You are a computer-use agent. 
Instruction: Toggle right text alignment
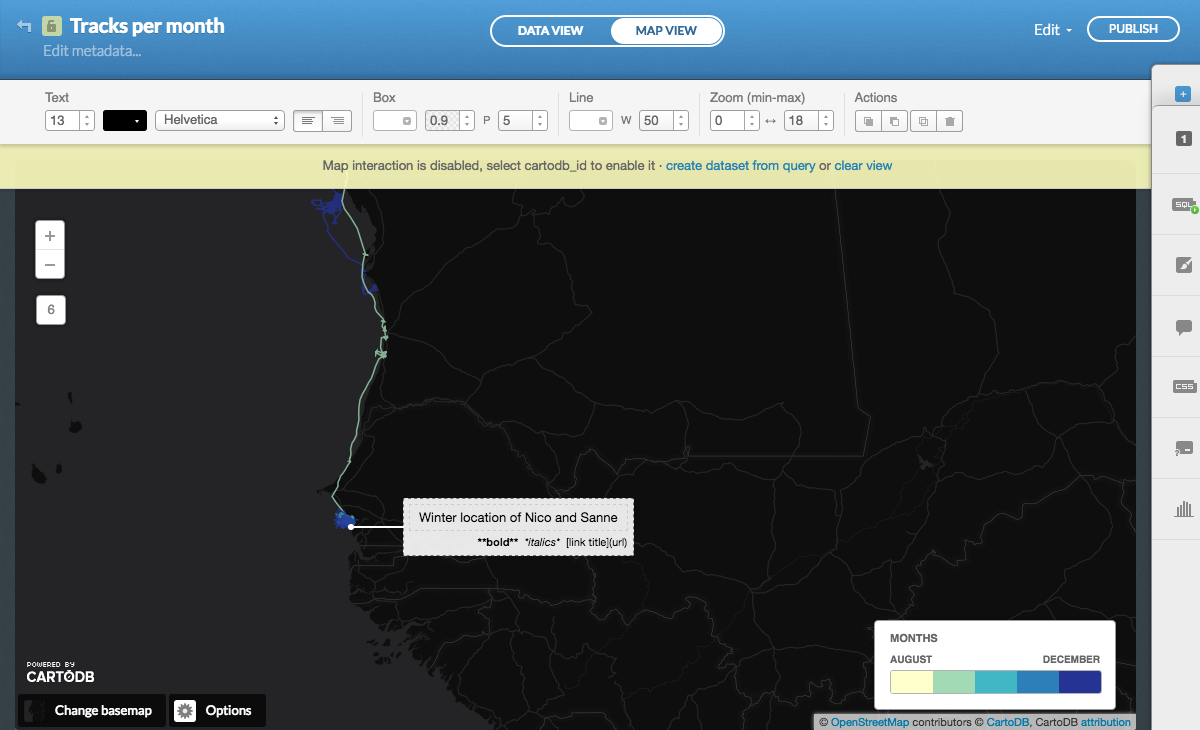point(337,120)
